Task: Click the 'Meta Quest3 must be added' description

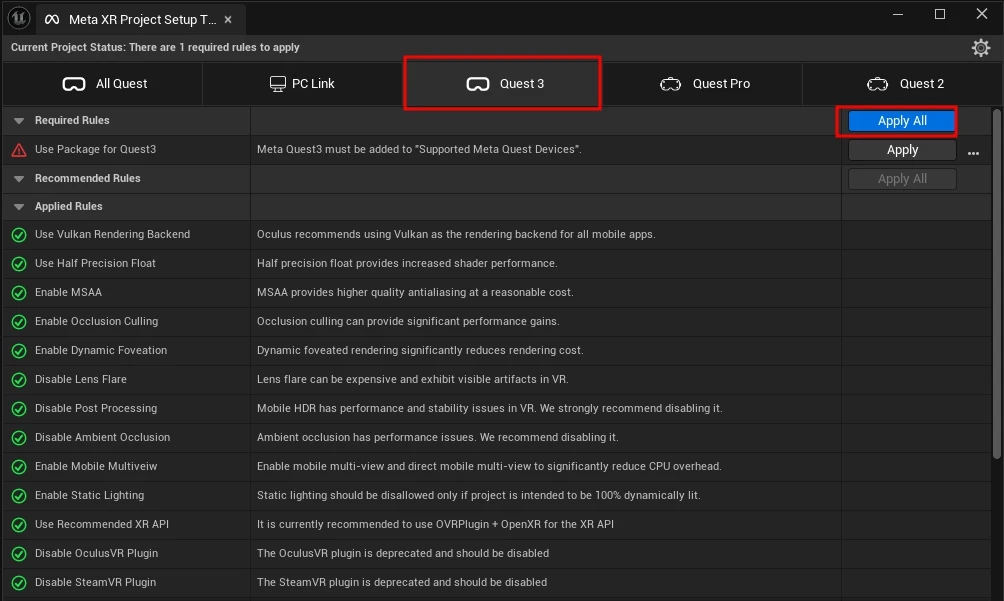Action: 419,149
